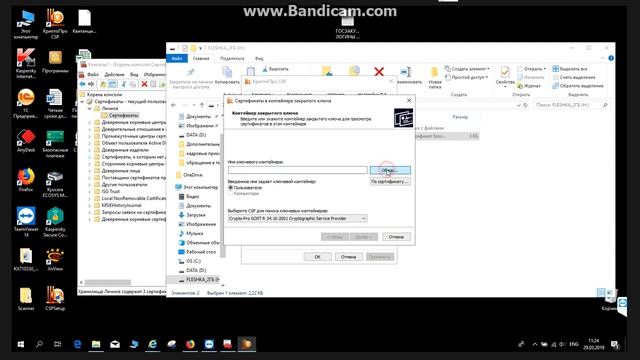Click the По сертификату button
Viewport: 640px width, 360px height.
pyautogui.click(x=390, y=182)
